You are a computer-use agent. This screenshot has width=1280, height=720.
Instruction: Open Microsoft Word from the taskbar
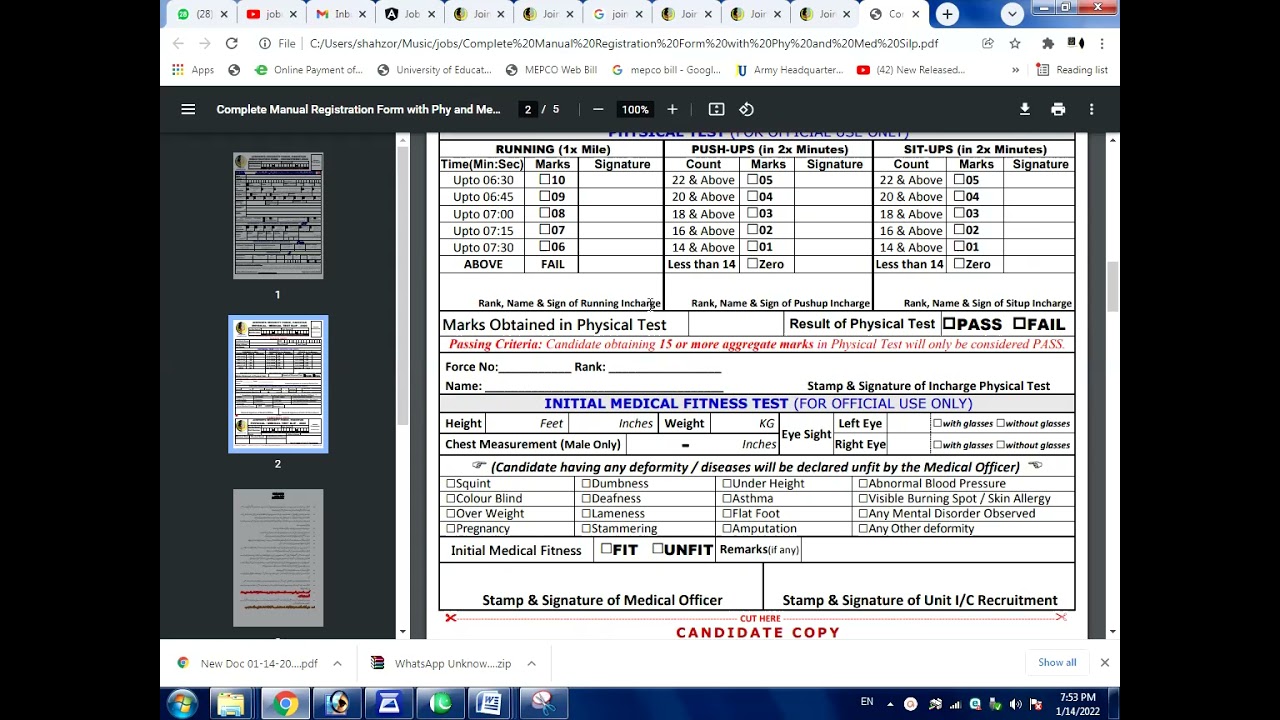pos(489,704)
